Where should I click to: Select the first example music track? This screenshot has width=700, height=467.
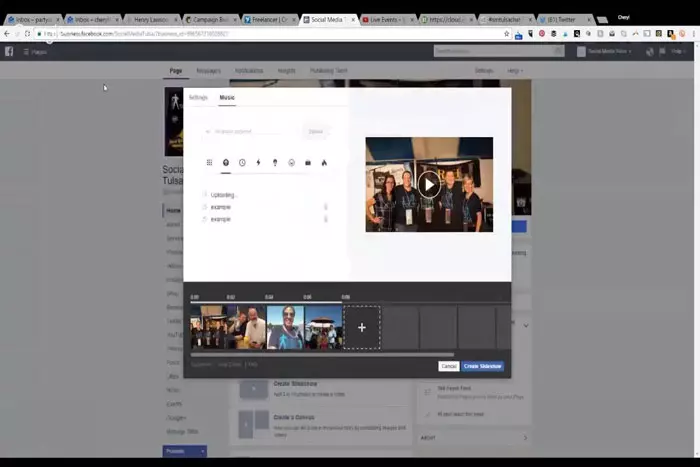coord(221,207)
